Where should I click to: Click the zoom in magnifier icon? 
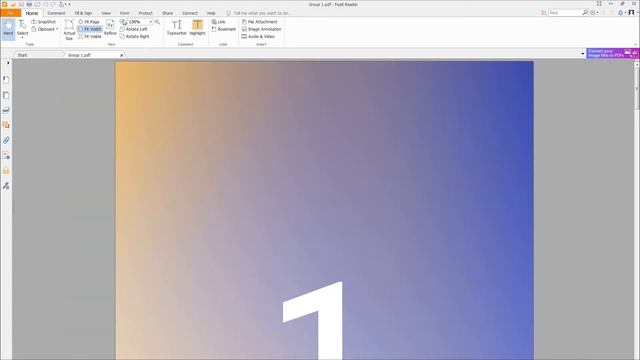click(x=157, y=22)
